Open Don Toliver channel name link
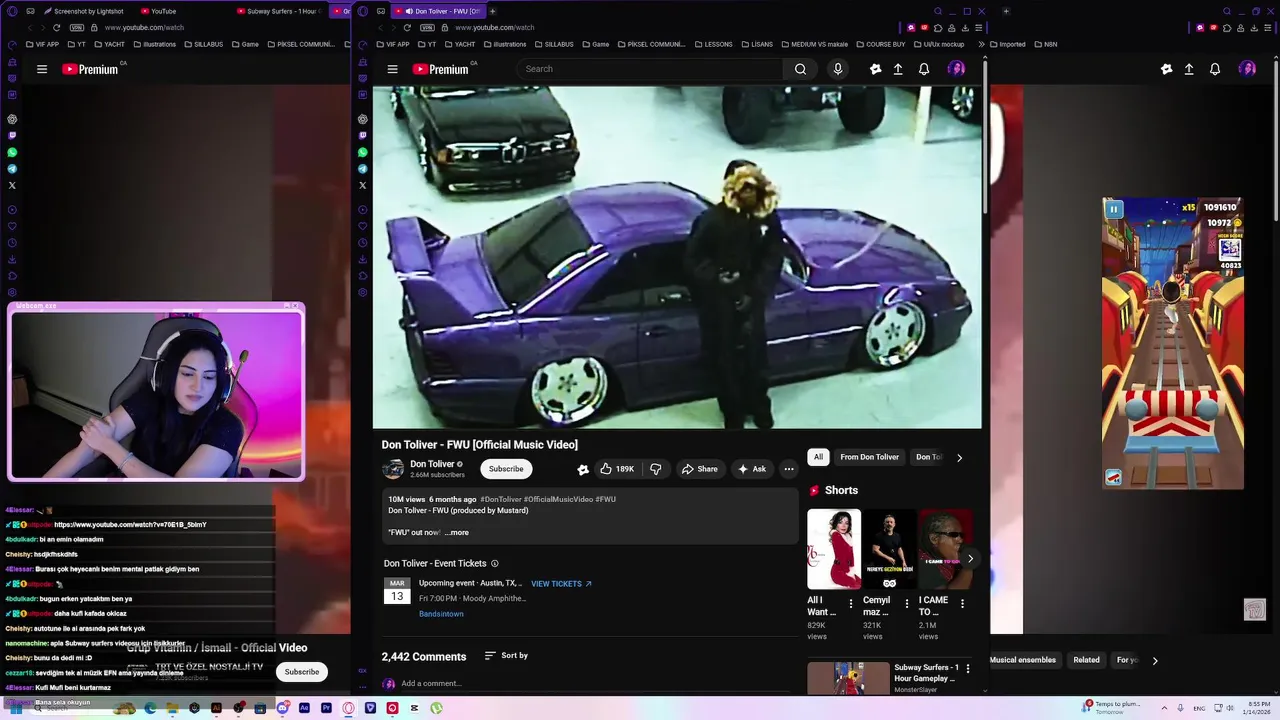 432,464
